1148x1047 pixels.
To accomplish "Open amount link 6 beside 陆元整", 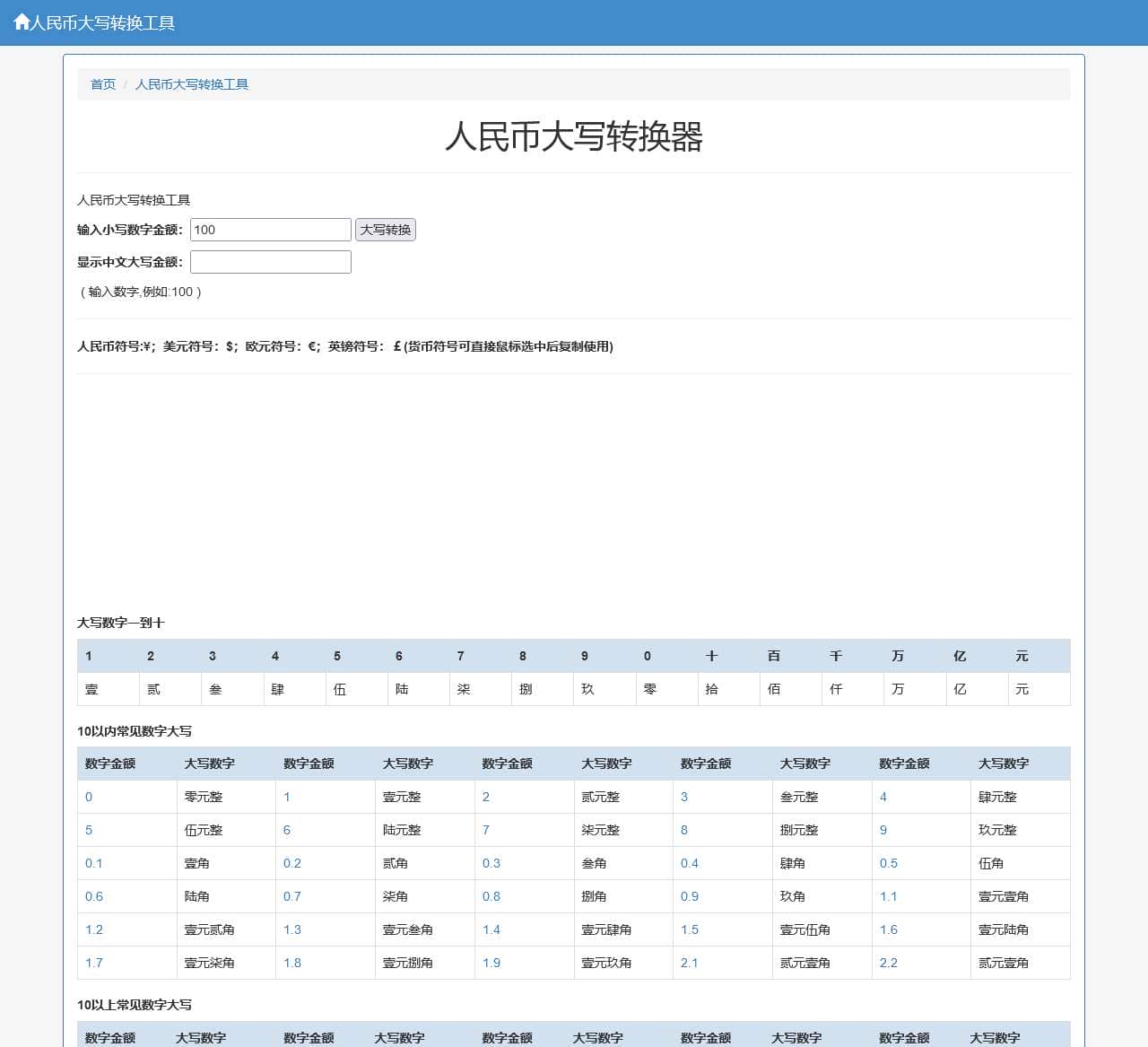I will [287, 830].
